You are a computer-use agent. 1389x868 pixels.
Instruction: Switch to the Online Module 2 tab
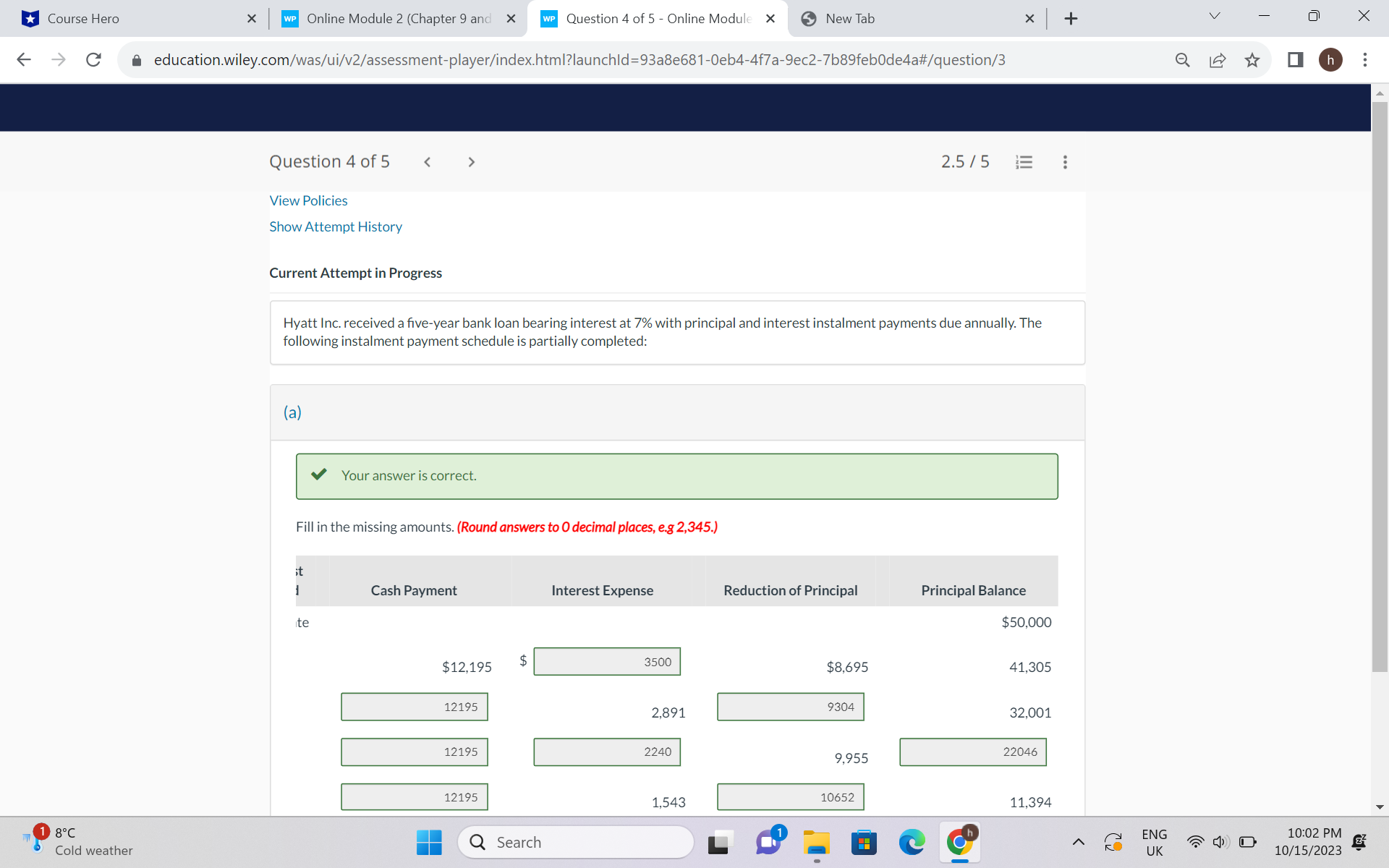(398, 19)
